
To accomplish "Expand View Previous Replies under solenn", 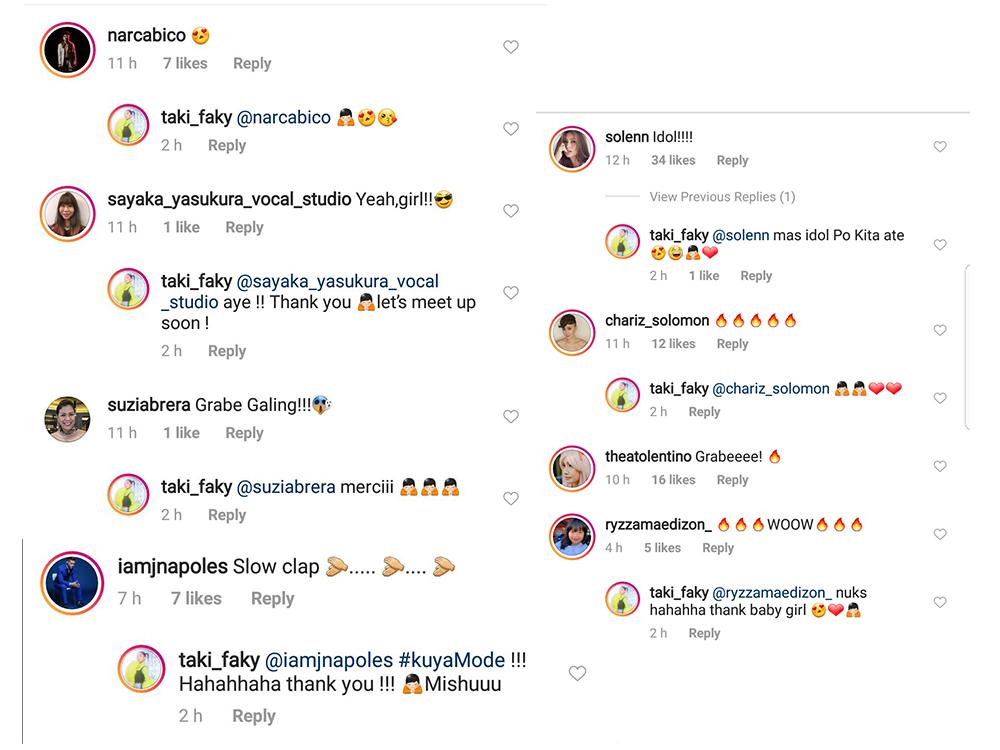I will click(x=722, y=197).
